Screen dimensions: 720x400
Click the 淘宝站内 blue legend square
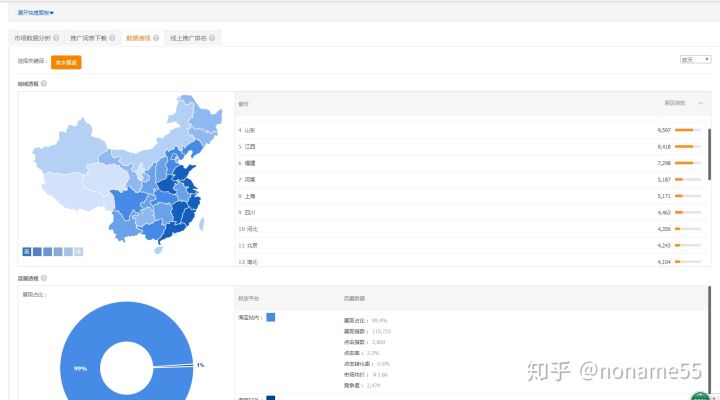(271, 318)
